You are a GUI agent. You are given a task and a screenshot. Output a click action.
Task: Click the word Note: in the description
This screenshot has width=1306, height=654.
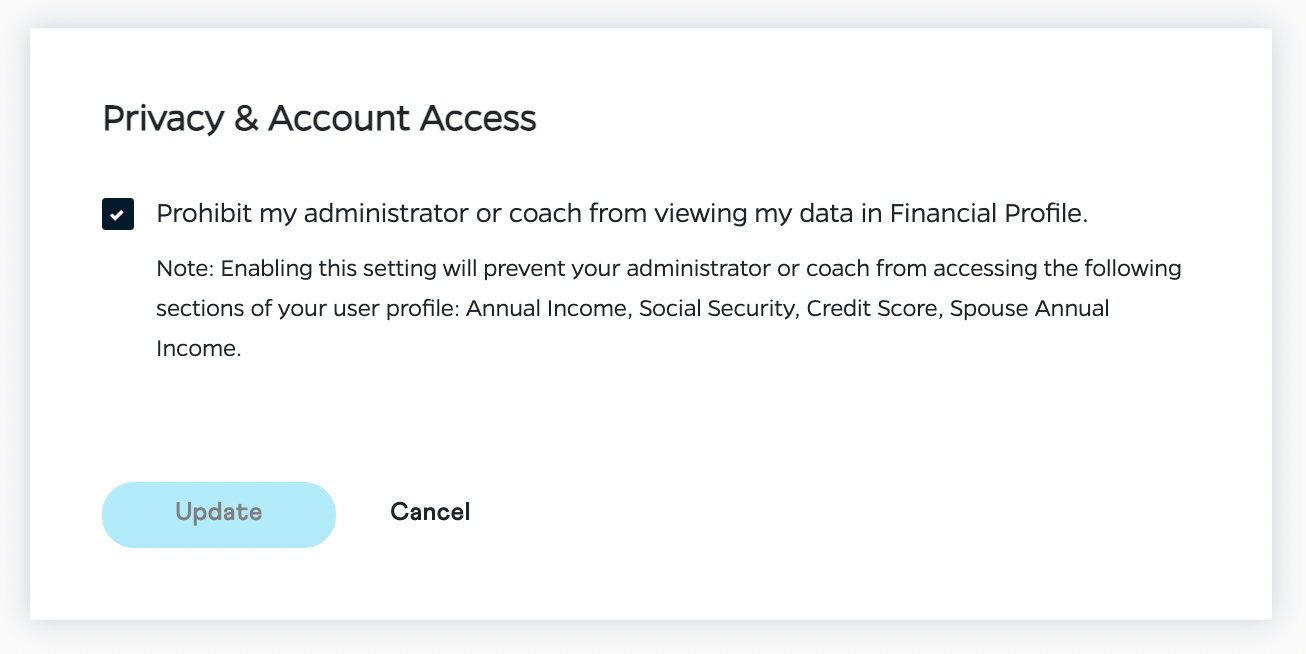184,269
